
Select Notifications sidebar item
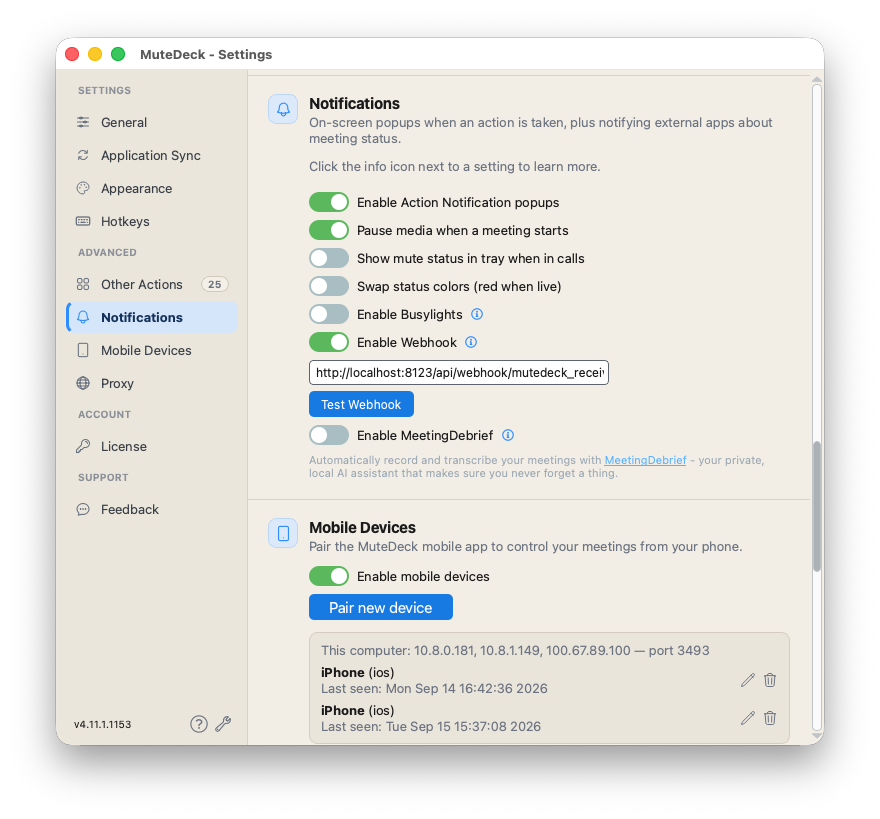tap(152, 318)
